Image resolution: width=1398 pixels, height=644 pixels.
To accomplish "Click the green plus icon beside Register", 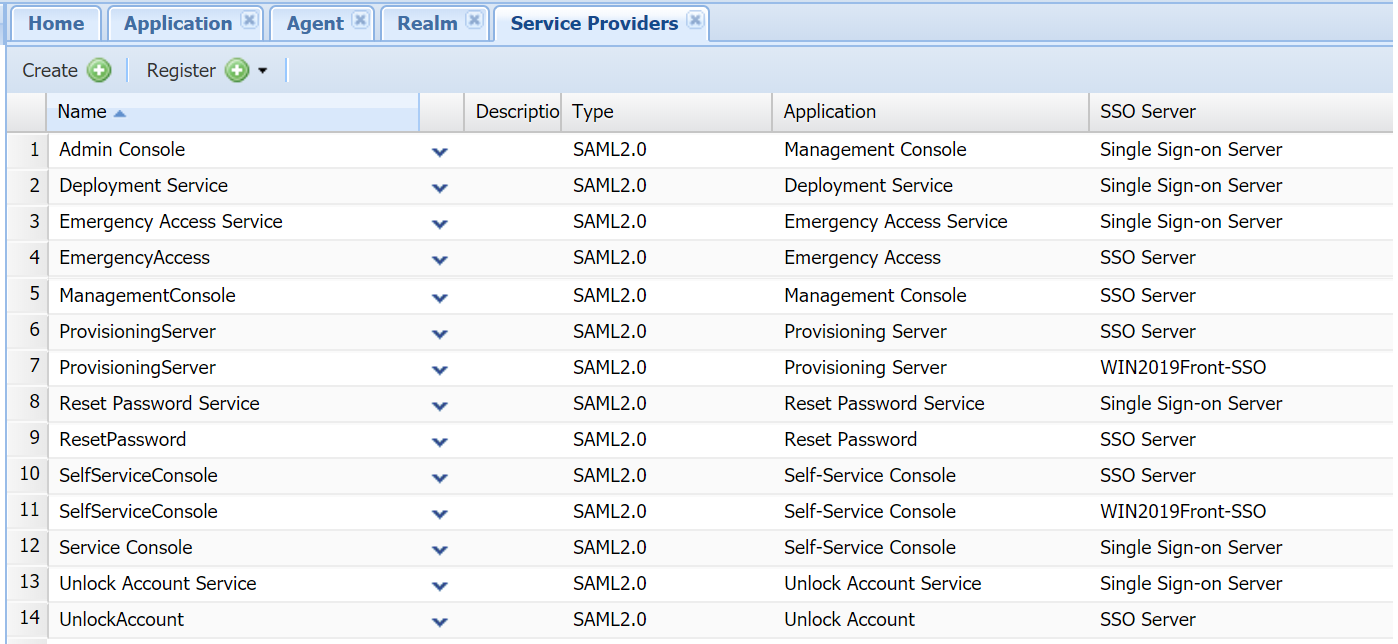I will pos(237,70).
